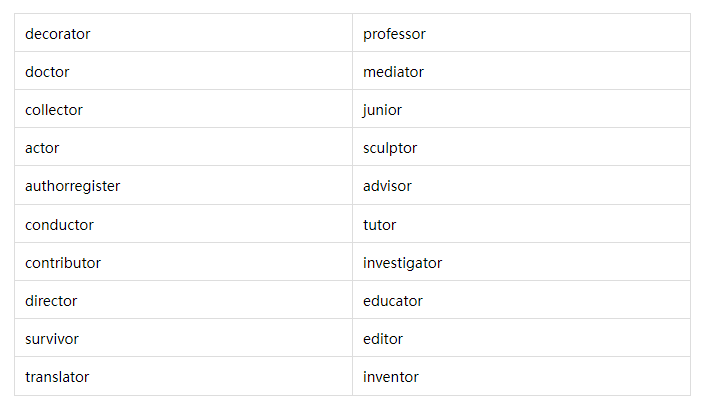Select the word actor
This screenshot has width=709, height=408.
(x=42, y=148)
